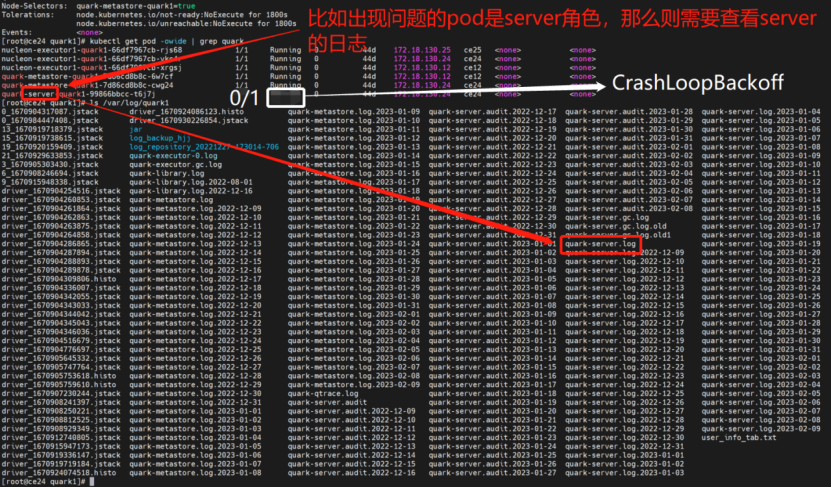The height and width of the screenshot is (487, 831).
Task: Select pod nucleon-executor1-quark1 ending in xrgsj
Action: click(92, 68)
